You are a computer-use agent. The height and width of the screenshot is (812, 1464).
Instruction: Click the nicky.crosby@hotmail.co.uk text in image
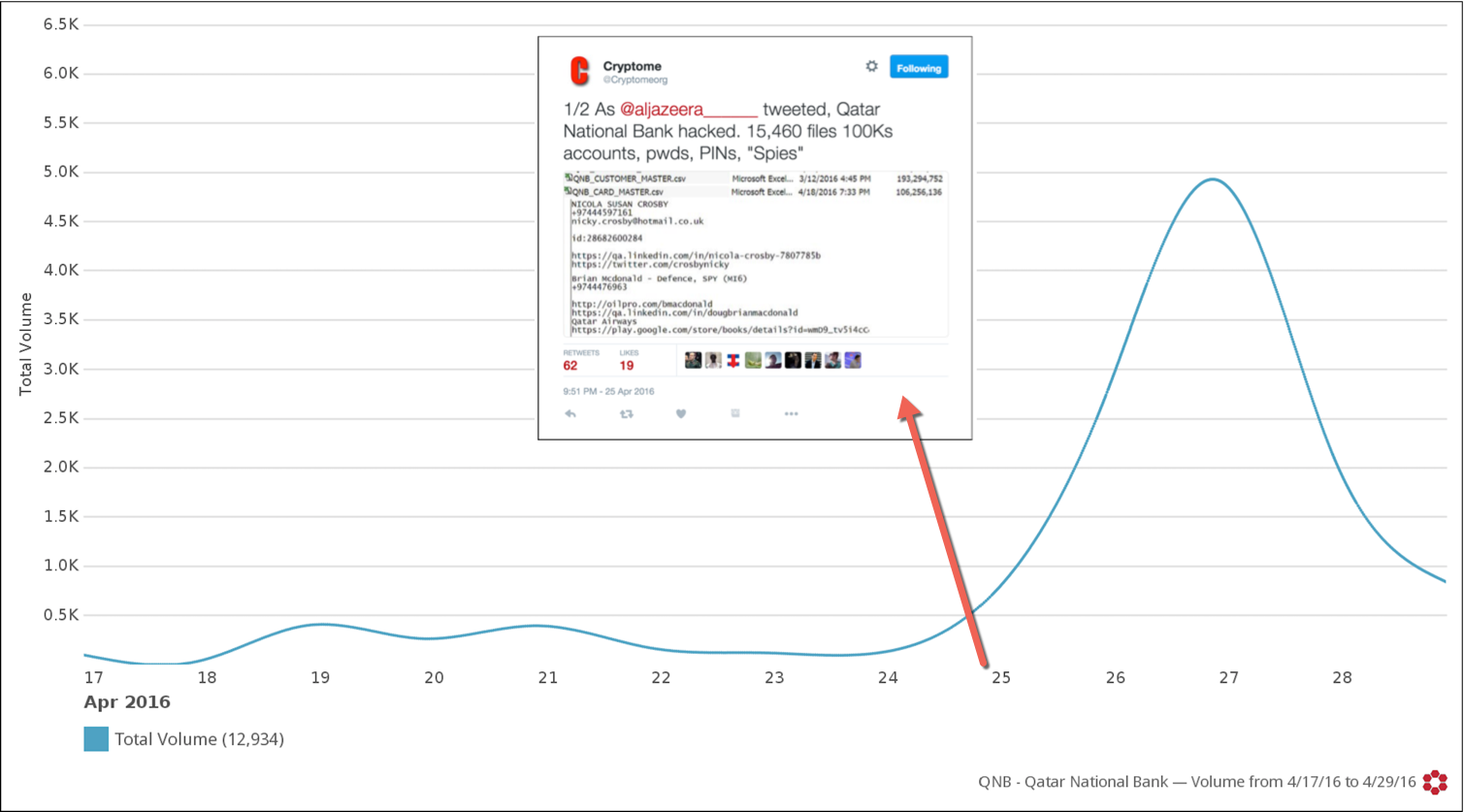click(637, 221)
